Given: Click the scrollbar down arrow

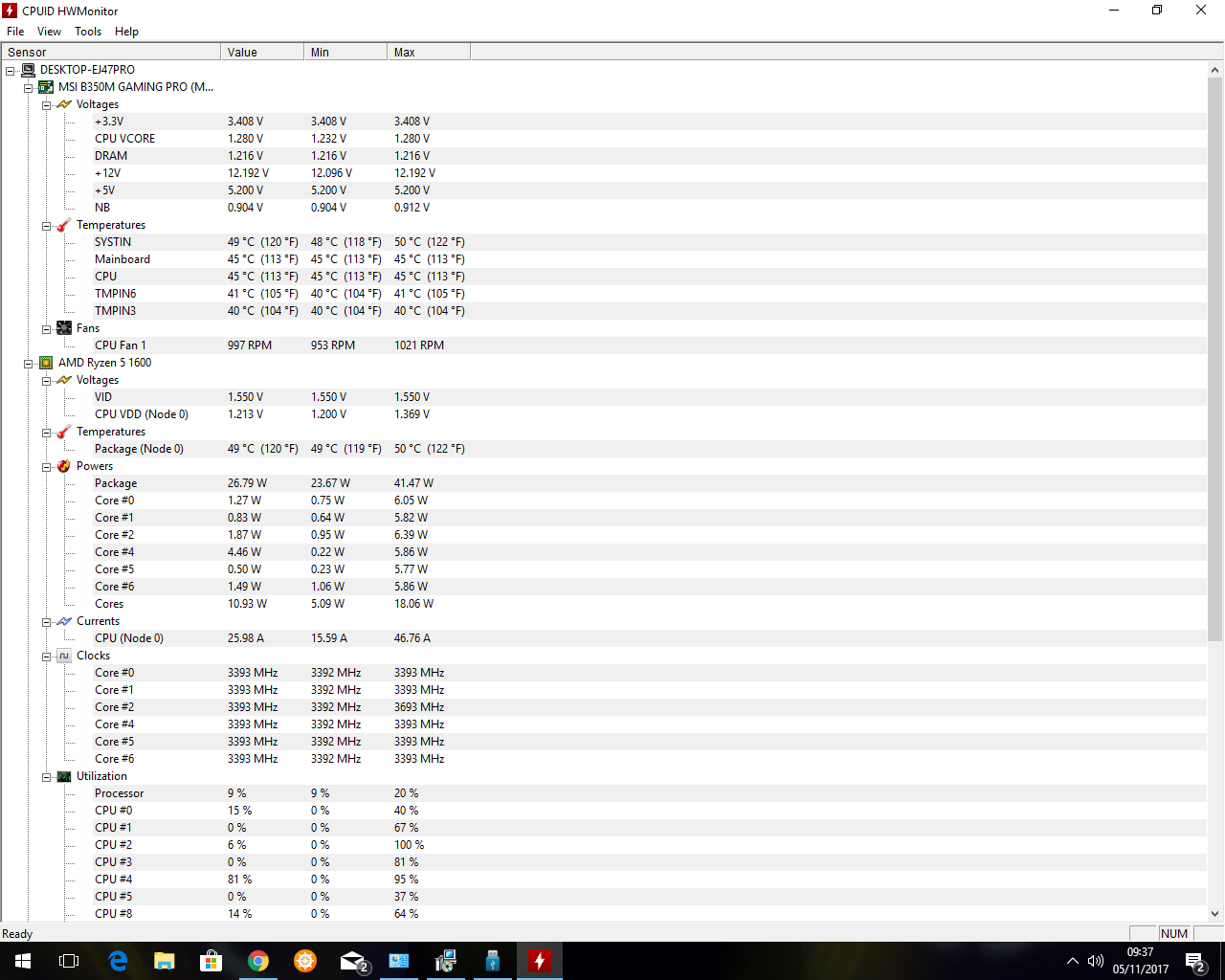Looking at the screenshot, I should coord(1215,914).
